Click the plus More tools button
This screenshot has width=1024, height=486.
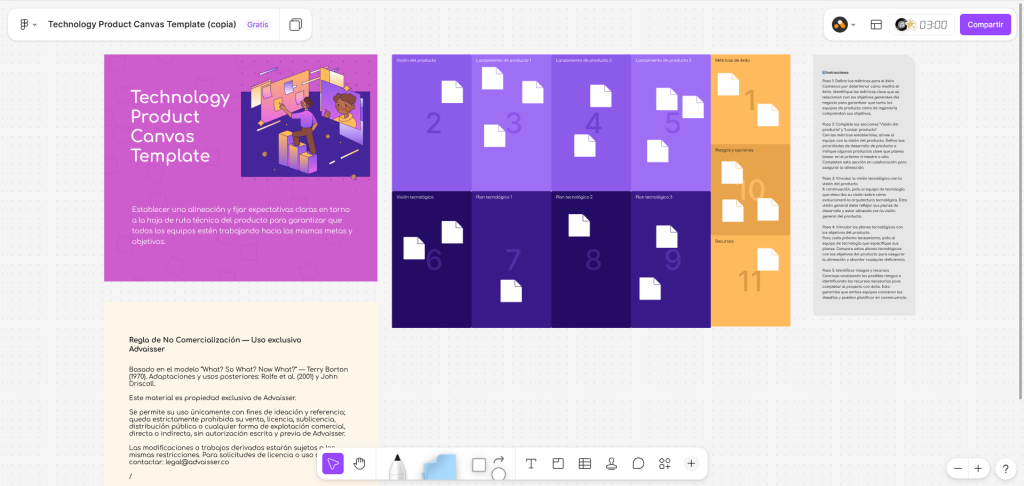point(691,463)
